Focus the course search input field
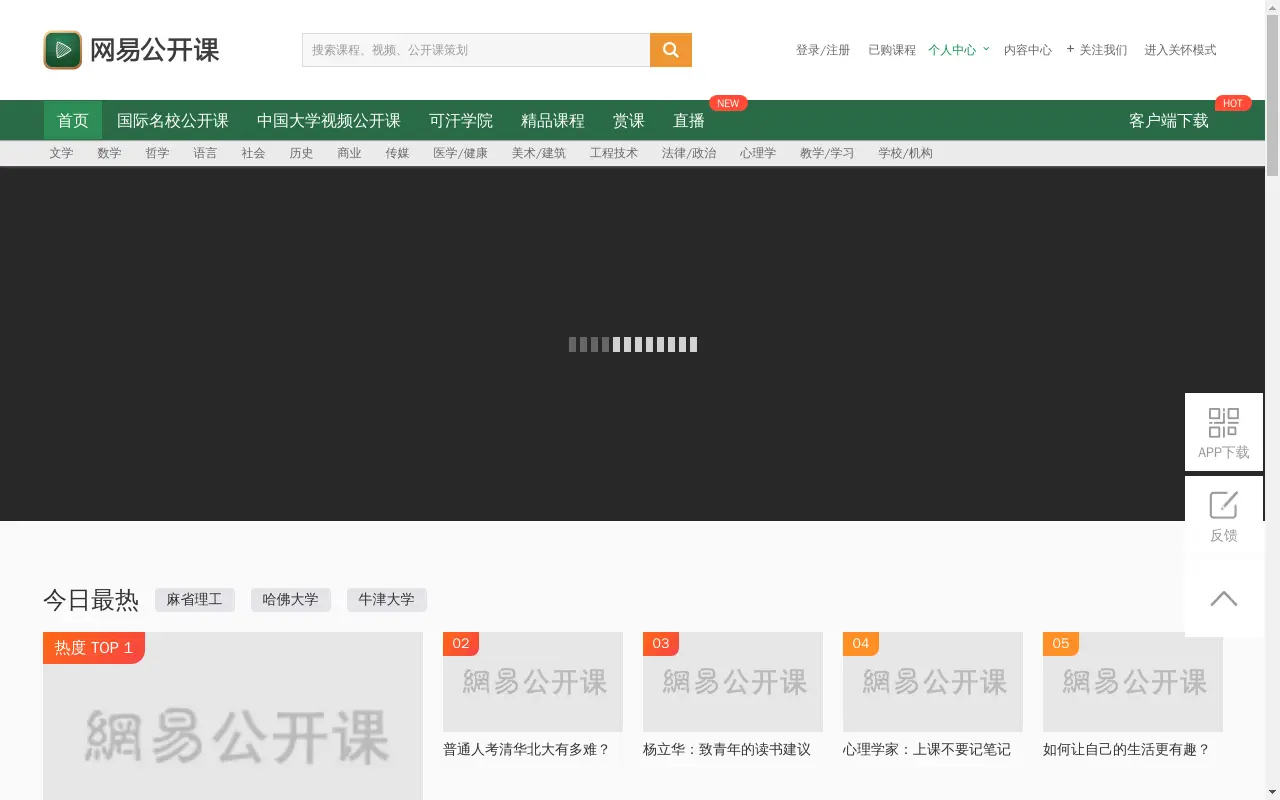Image resolution: width=1280 pixels, height=800 pixels. [x=476, y=50]
